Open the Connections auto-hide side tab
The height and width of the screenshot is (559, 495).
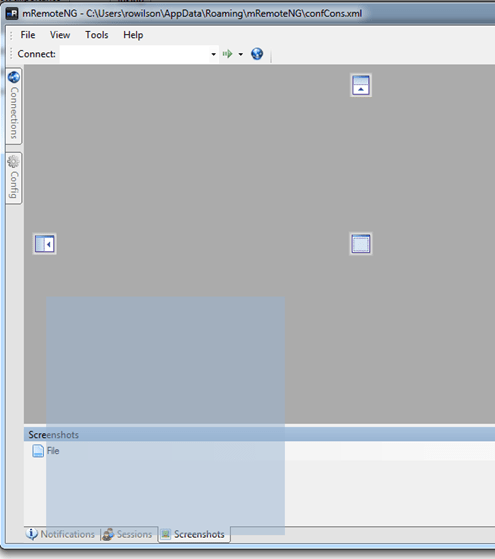tap(14, 106)
